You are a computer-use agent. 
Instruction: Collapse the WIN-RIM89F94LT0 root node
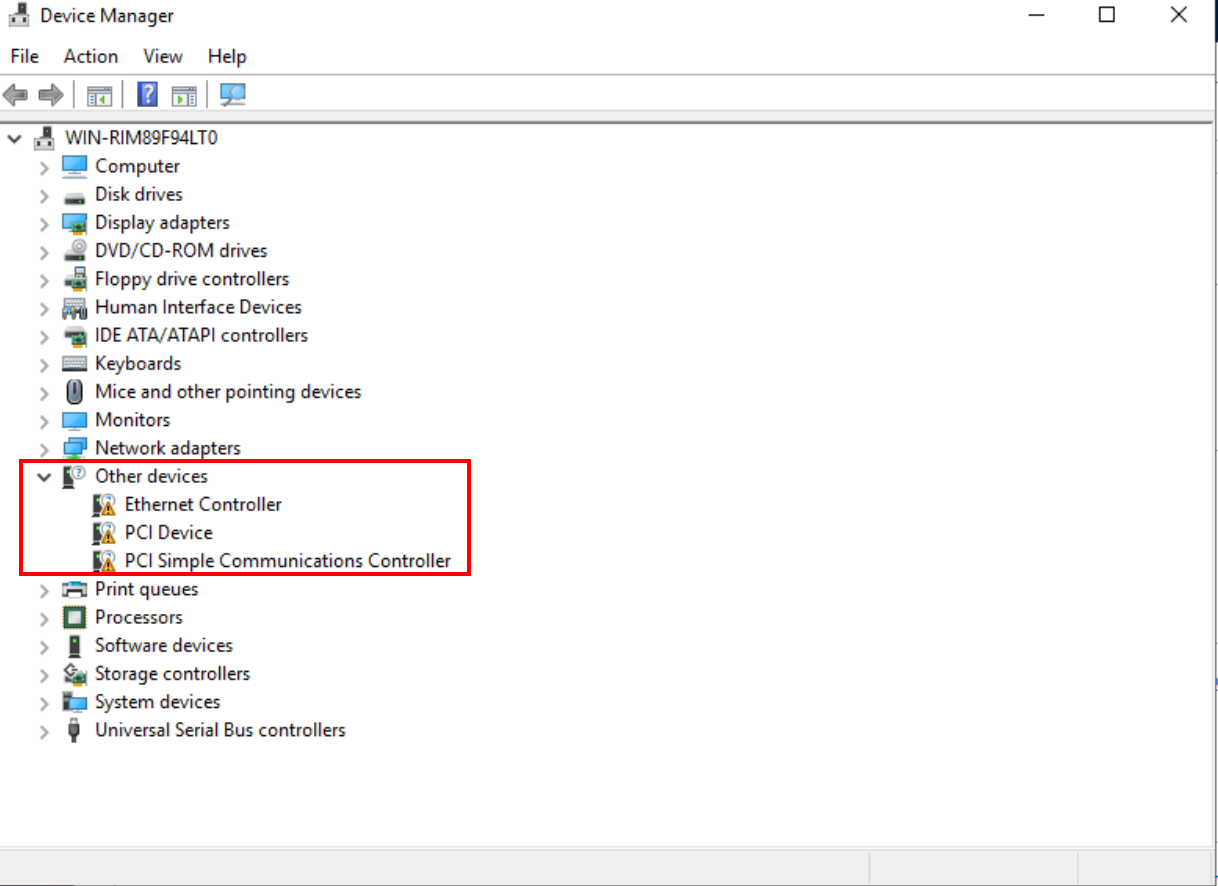tap(14, 138)
